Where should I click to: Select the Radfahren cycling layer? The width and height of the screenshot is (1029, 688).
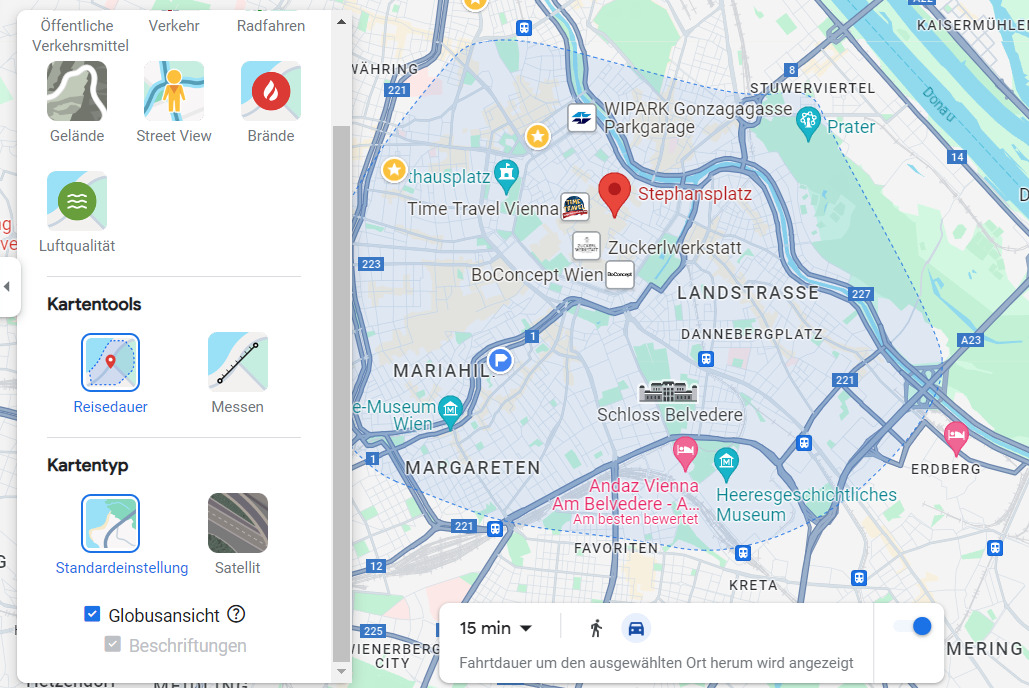tap(271, 26)
